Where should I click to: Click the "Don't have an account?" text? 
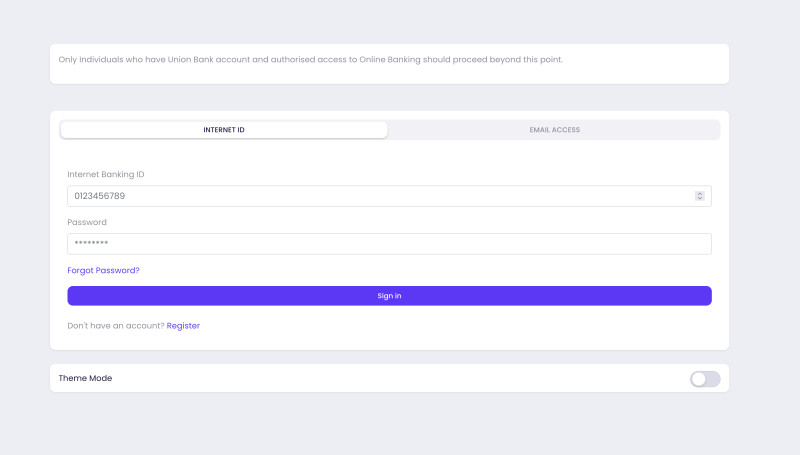115,326
